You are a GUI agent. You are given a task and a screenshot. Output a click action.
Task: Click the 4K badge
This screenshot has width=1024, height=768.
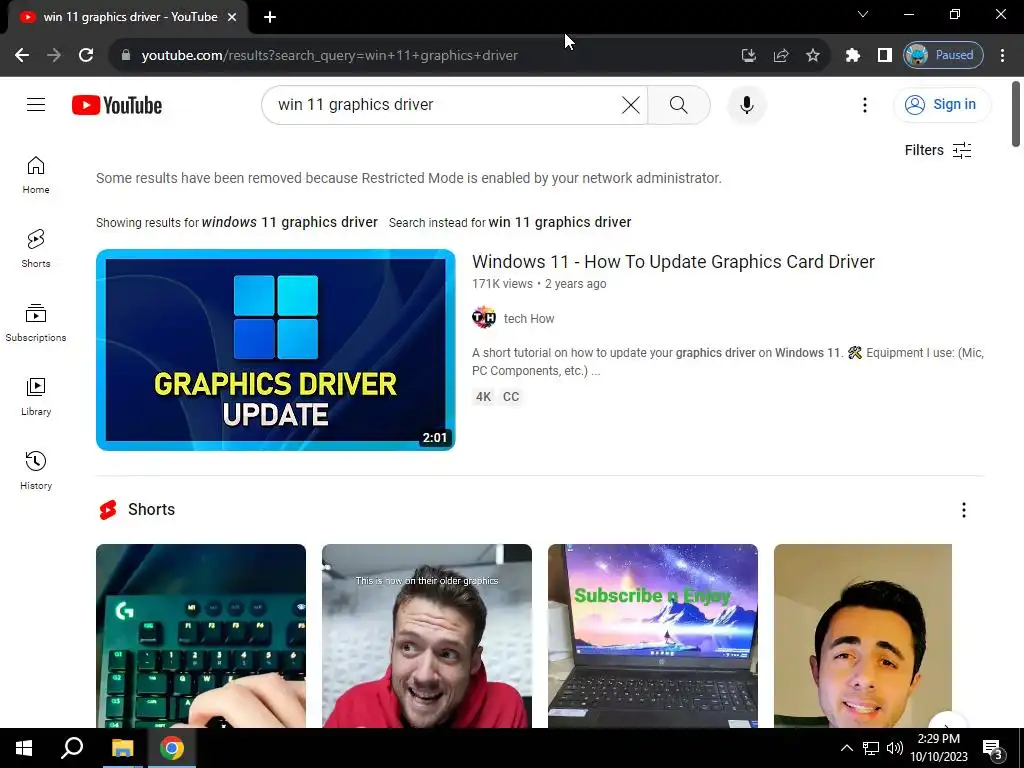coord(483,396)
